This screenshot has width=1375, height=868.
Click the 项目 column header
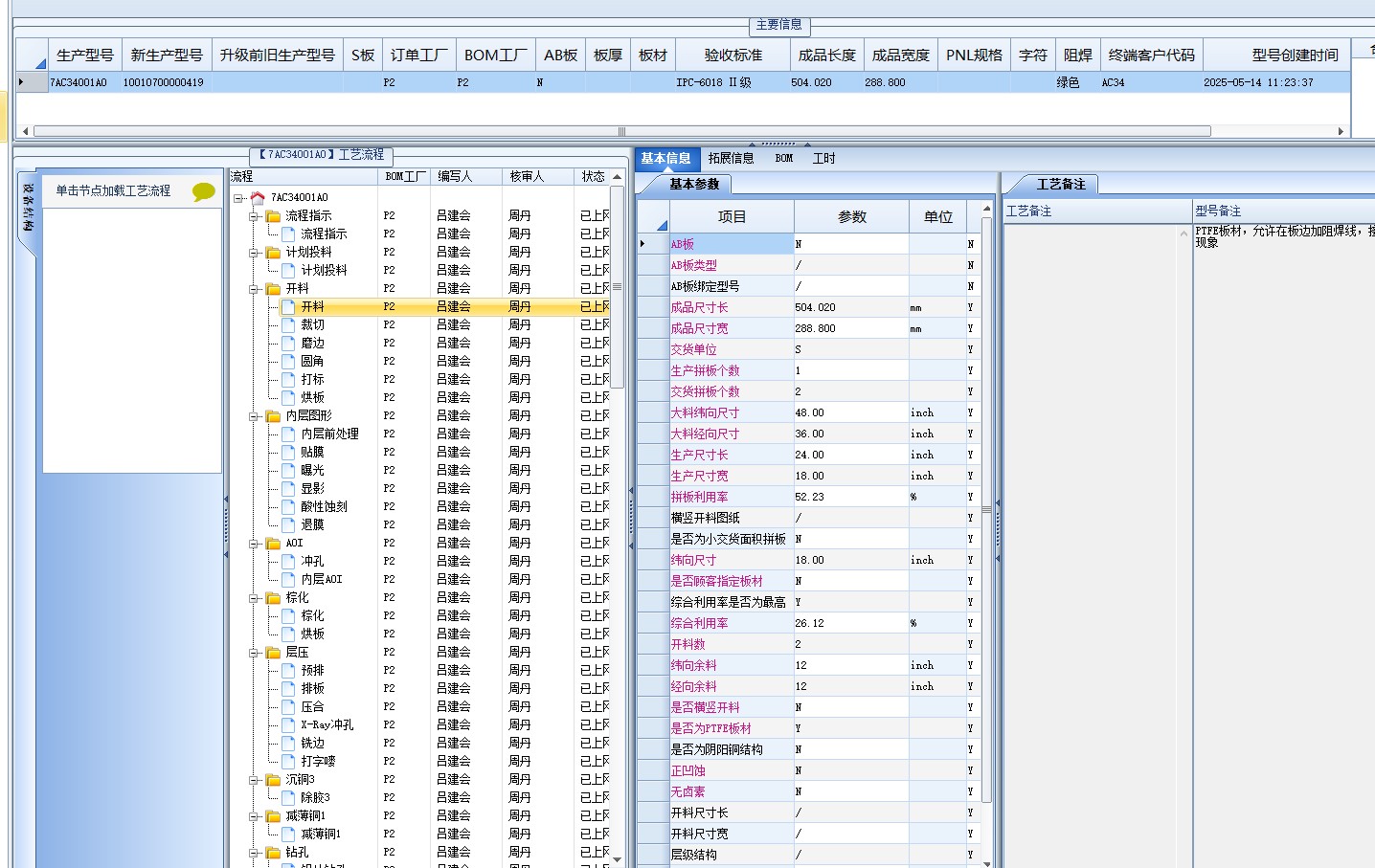point(732,217)
